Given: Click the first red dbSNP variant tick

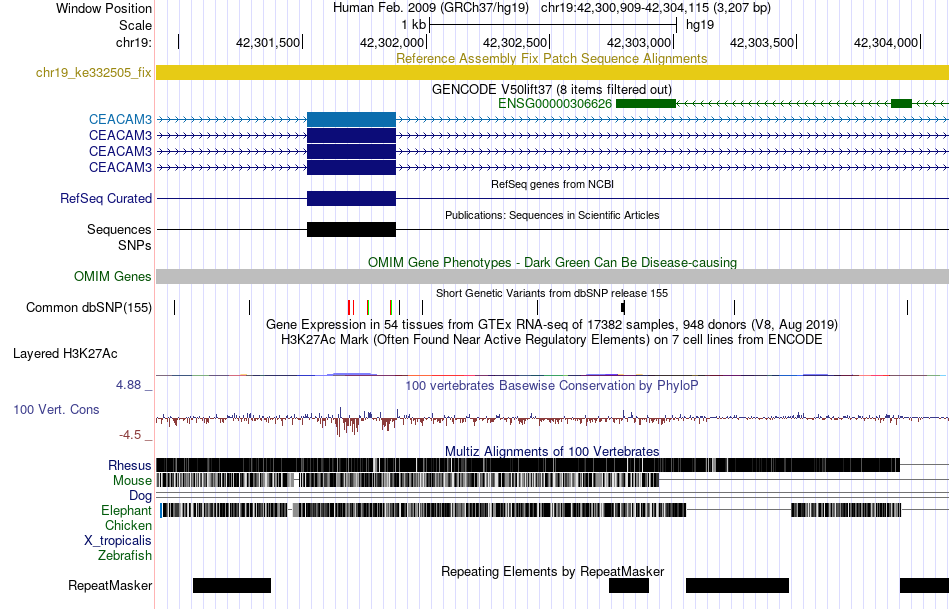Looking at the screenshot, I should [x=349, y=307].
